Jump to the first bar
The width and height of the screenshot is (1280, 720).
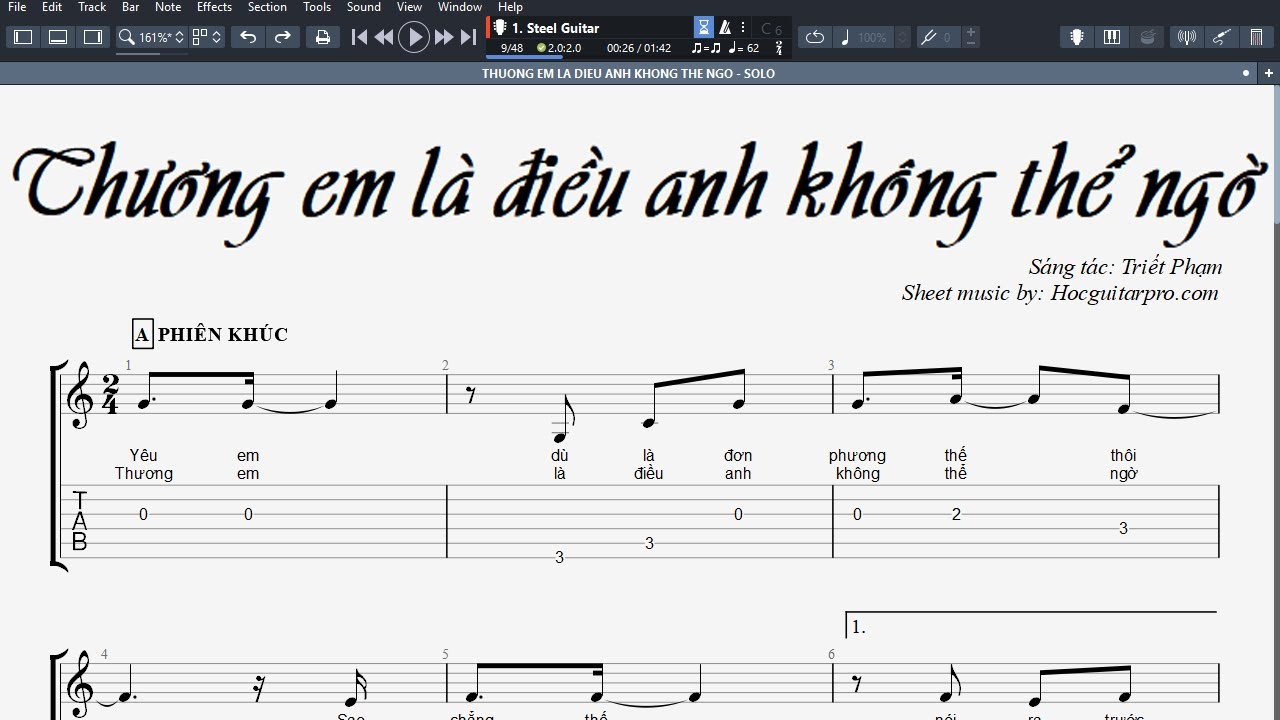pos(359,37)
